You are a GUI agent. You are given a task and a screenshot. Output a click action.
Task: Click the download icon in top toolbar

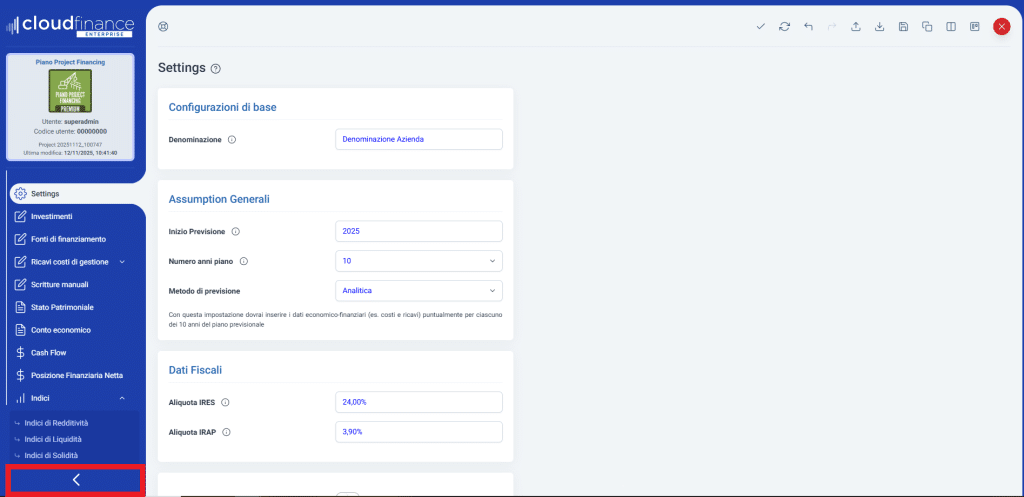point(880,27)
